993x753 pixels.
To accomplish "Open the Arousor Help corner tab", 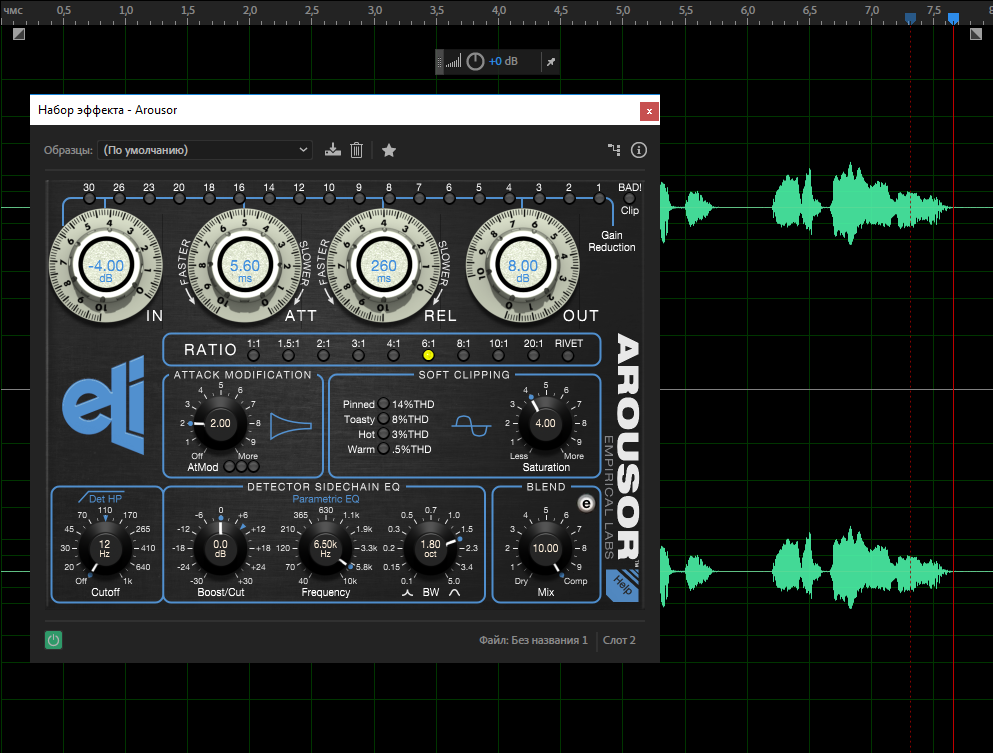I will 623,586.
